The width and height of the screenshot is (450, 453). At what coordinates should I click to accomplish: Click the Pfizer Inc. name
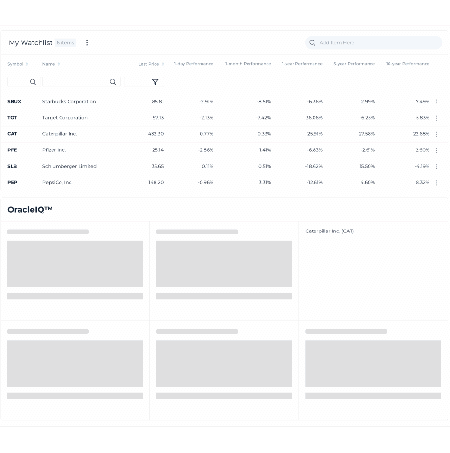coord(54,150)
